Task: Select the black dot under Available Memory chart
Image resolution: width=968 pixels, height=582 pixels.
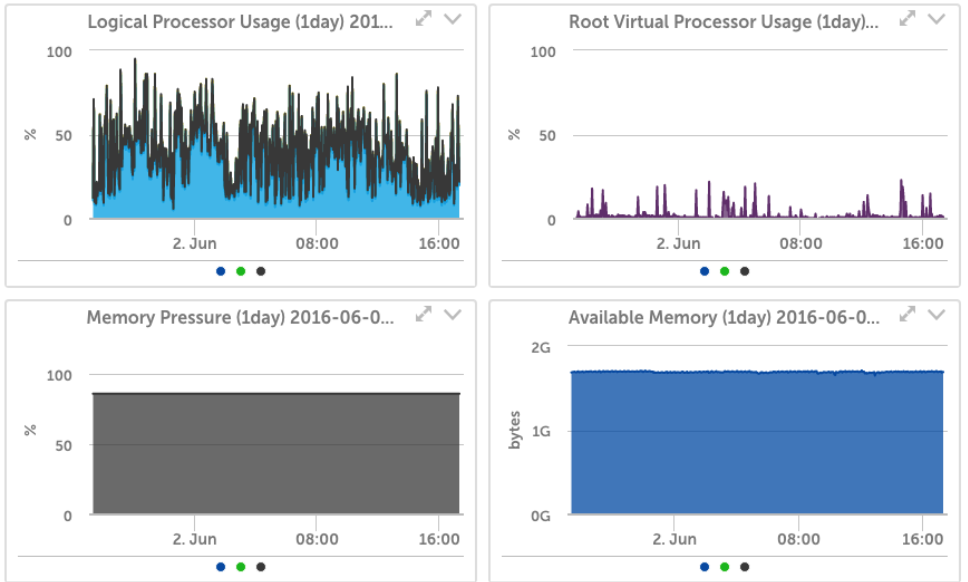Action: click(743, 565)
